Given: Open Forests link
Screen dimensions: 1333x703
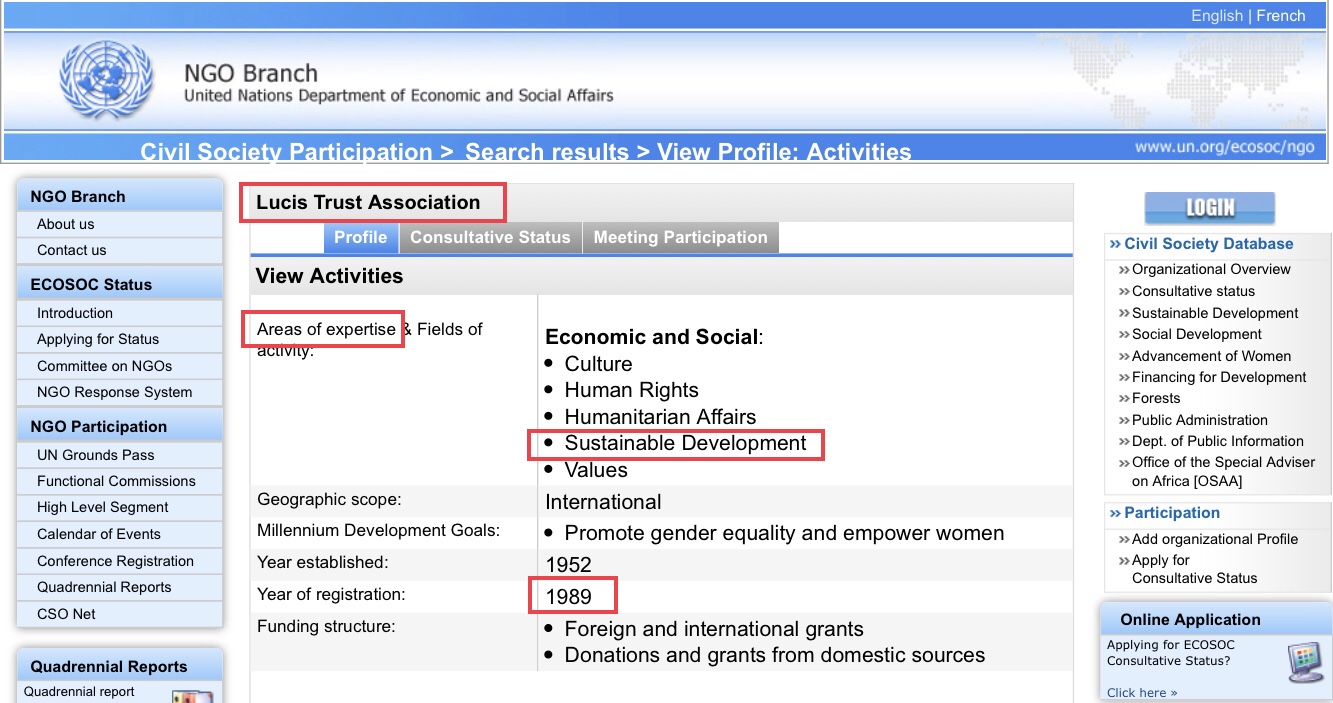Looking at the screenshot, I should 1156,398.
